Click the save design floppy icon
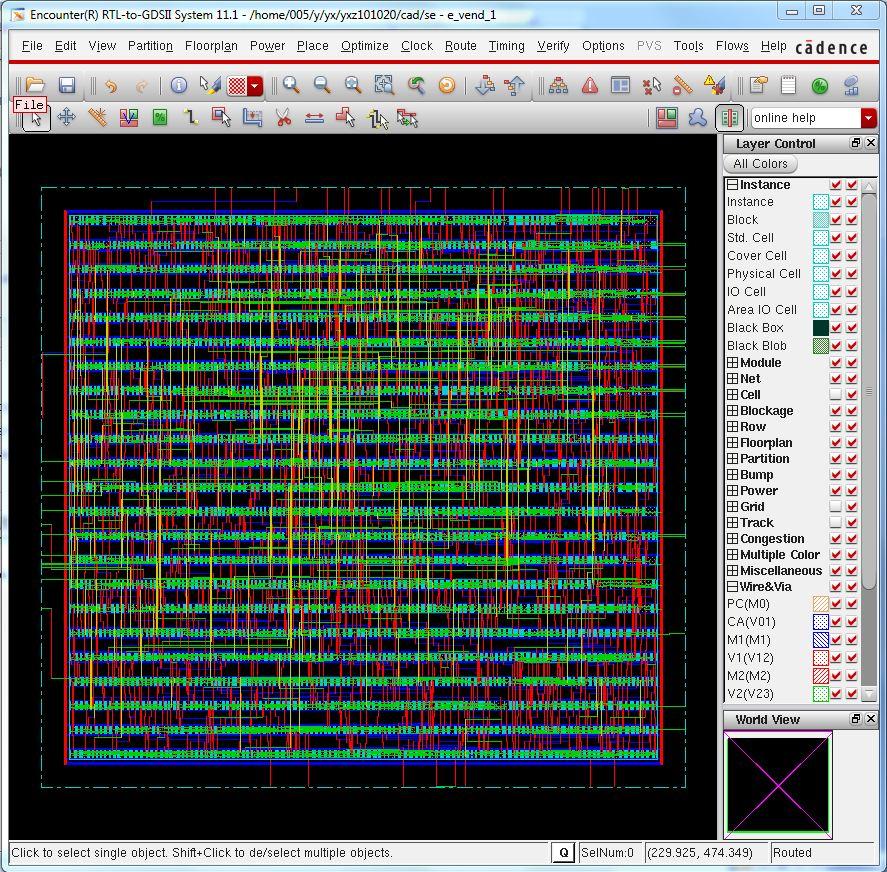The height and width of the screenshot is (872, 887). (67, 86)
